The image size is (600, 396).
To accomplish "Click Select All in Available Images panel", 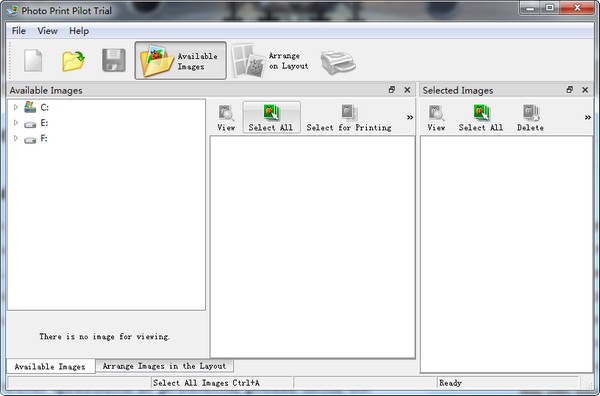I will [271, 118].
